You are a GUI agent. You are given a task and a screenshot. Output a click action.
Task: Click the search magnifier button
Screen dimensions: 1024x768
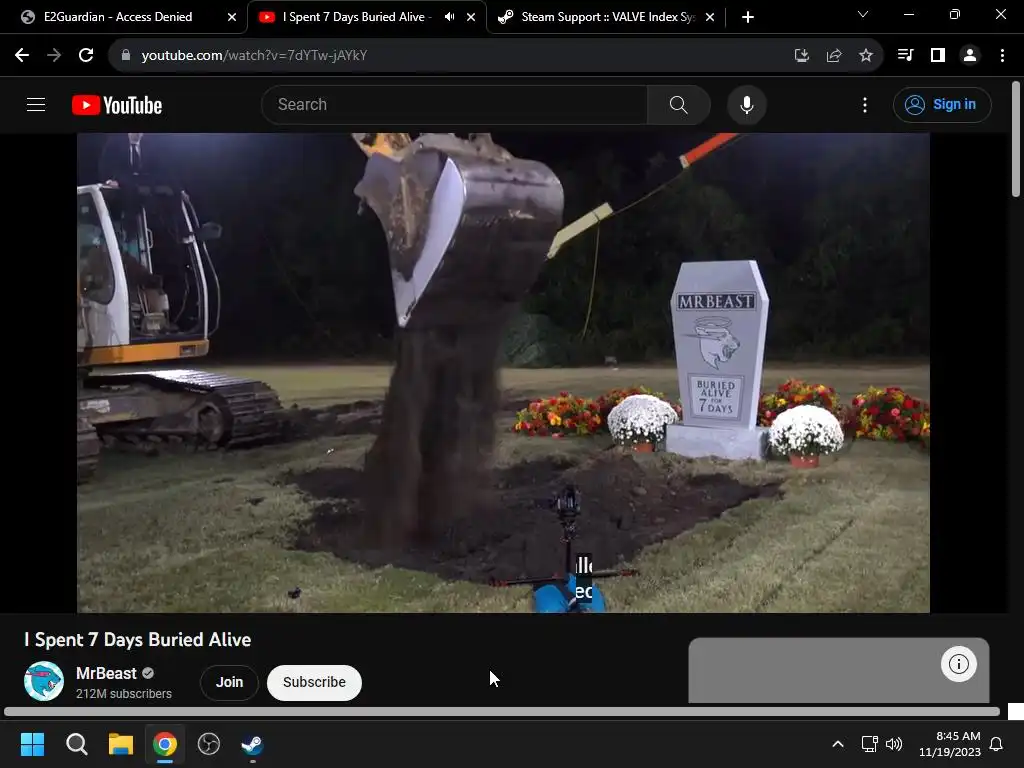pyautogui.click(x=679, y=104)
